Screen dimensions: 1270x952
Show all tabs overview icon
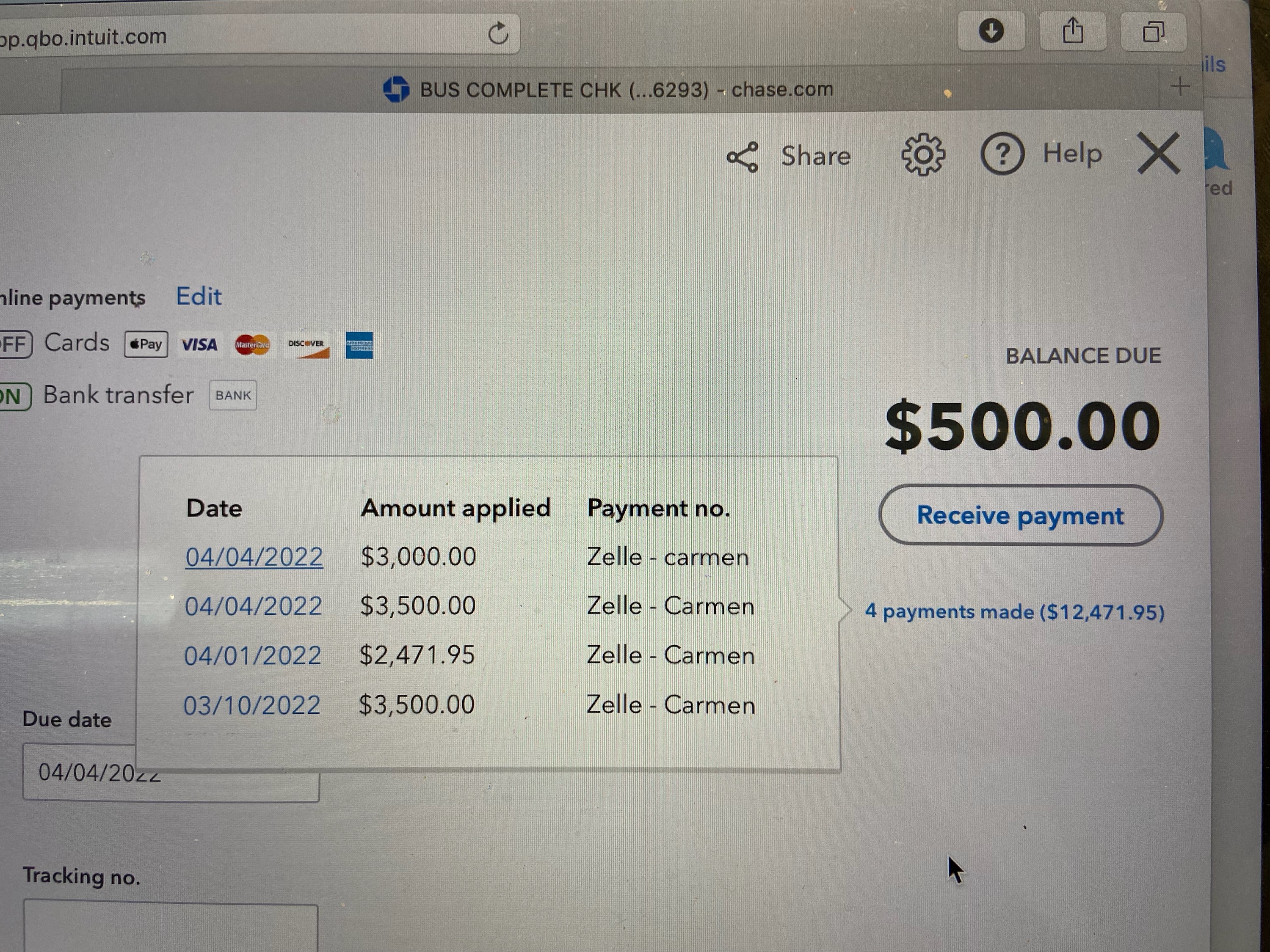[x=1154, y=31]
